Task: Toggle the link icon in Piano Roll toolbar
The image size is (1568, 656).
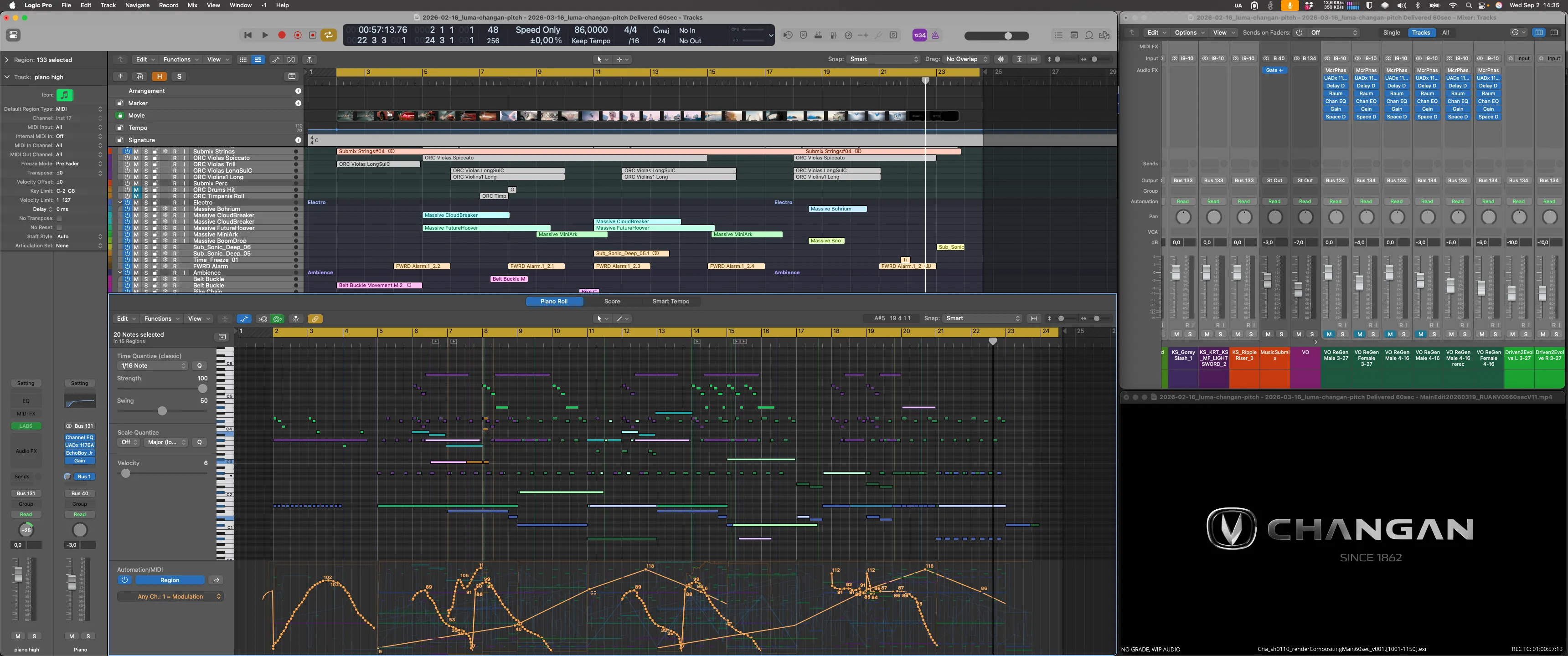Action: point(315,319)
